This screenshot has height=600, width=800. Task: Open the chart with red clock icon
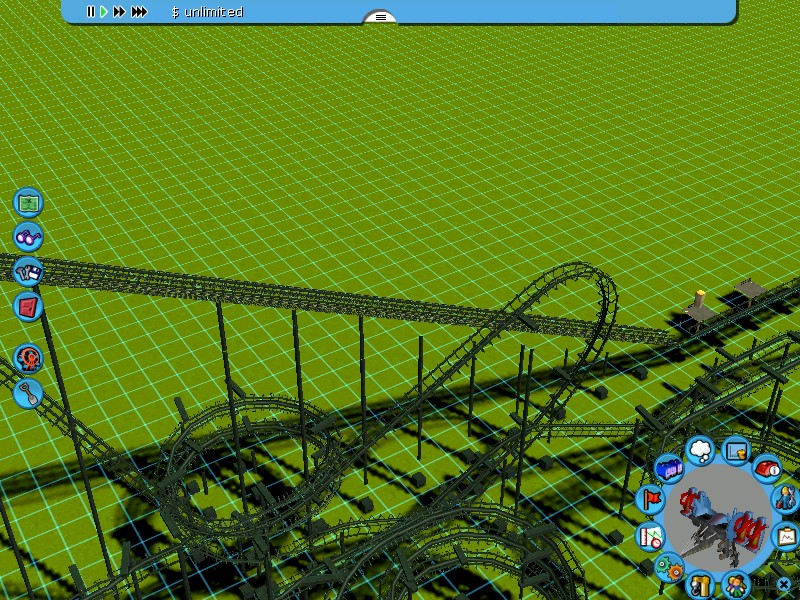pyautogui.click(x=650, y=536)
